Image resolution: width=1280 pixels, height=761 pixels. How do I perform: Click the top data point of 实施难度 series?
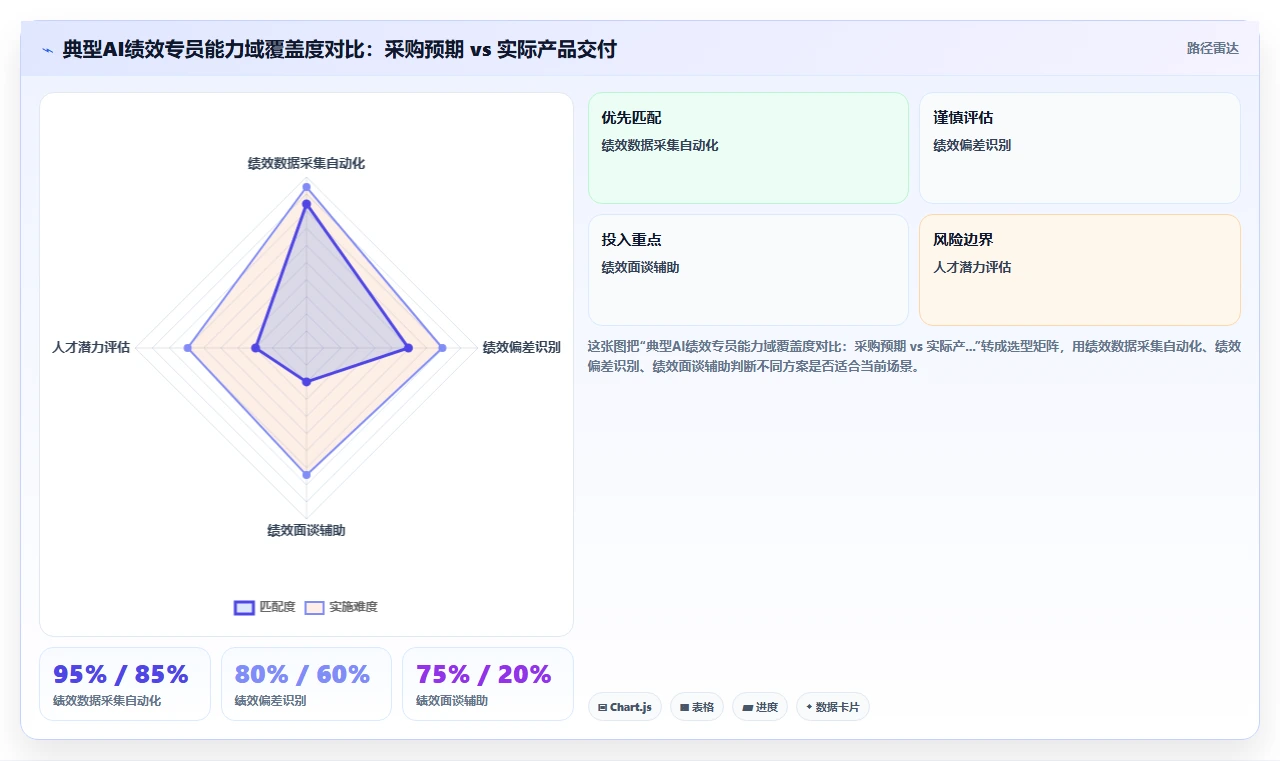tap(306, 187)
